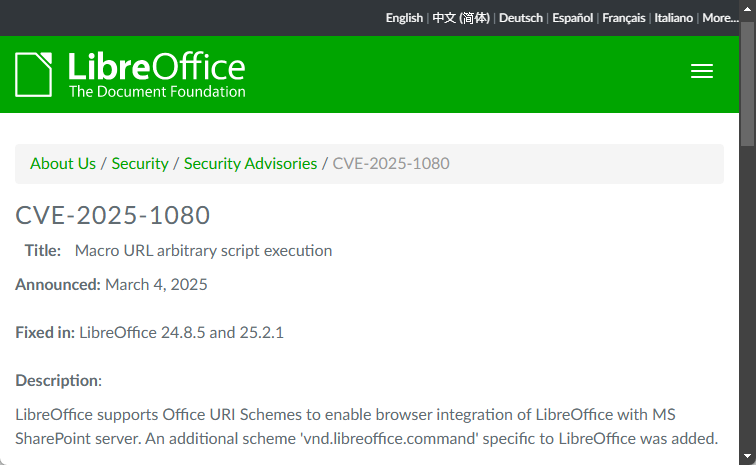Click 'The Document Foundation' tagline
Viewport: 756px width, 465px height.
(157, 92)
